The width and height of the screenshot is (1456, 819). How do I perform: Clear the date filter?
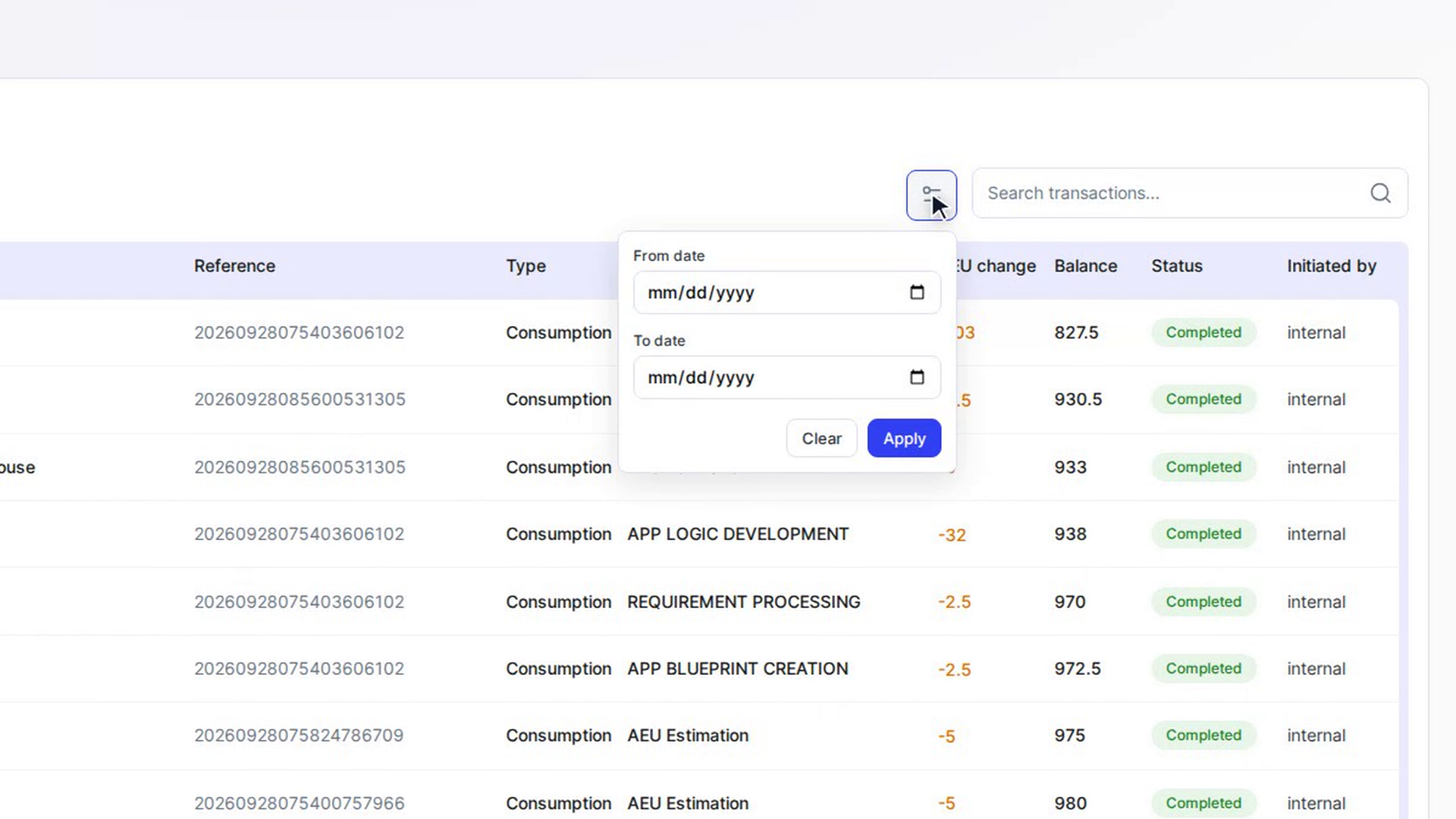pyautogui.click(x=821, y=438)
